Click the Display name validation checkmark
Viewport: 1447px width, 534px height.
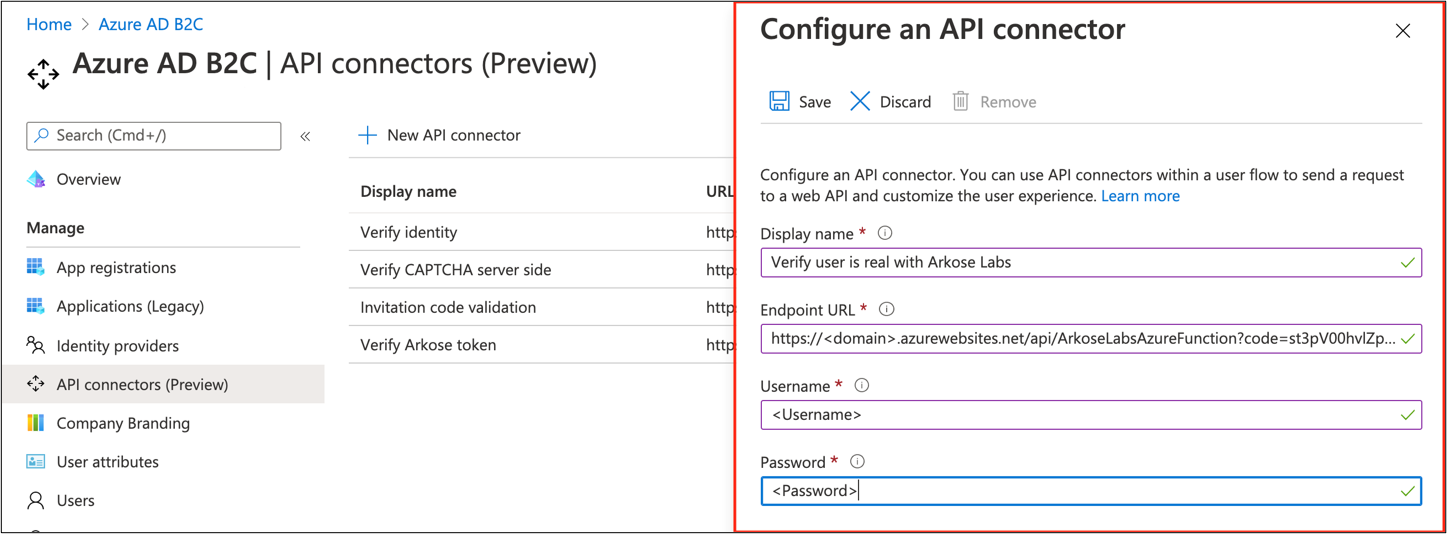pyautogui.click(x=1407, y=263)
